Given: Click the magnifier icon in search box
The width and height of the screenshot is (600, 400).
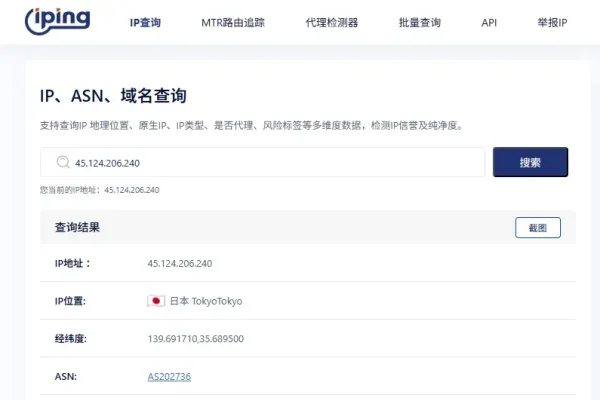Looking at the screenshot, I should pyautogui.click(x=63, y=162).
